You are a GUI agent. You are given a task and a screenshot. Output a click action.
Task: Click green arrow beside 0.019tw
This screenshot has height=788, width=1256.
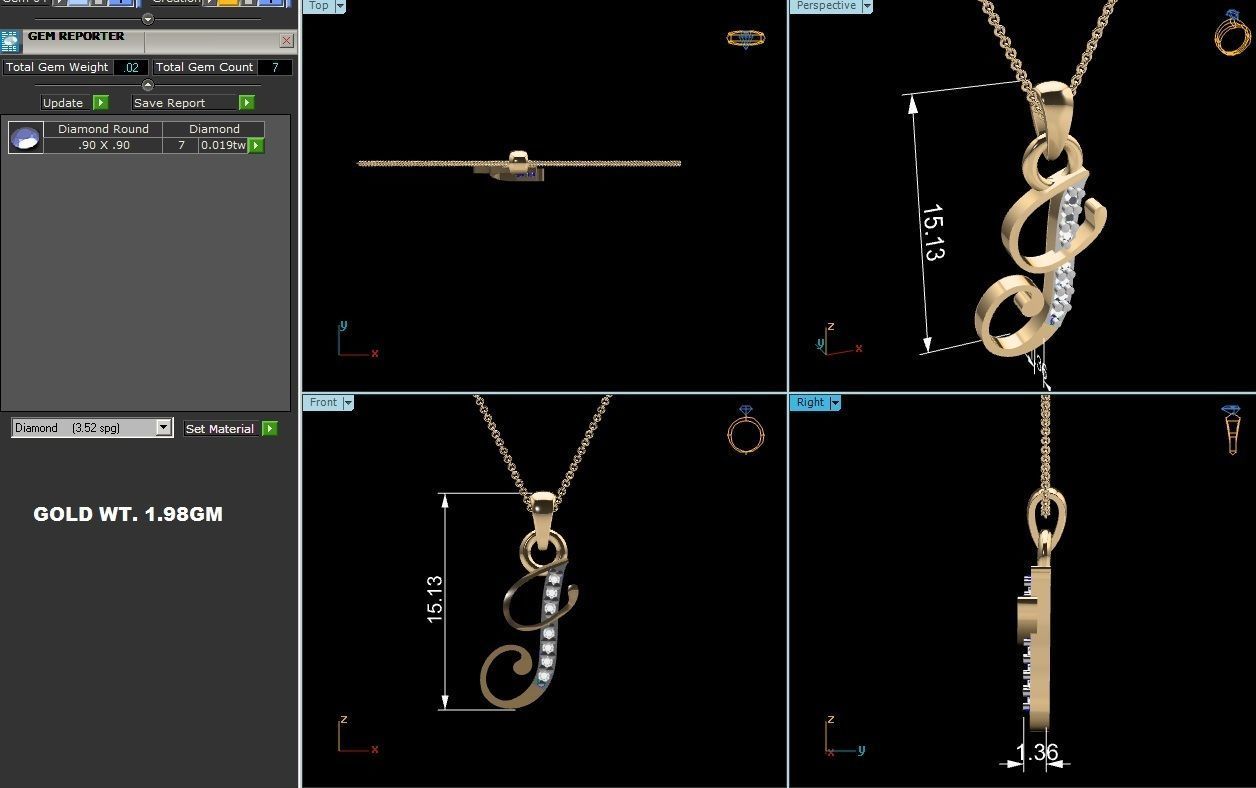pyautogui.click(x=256, y=145)
